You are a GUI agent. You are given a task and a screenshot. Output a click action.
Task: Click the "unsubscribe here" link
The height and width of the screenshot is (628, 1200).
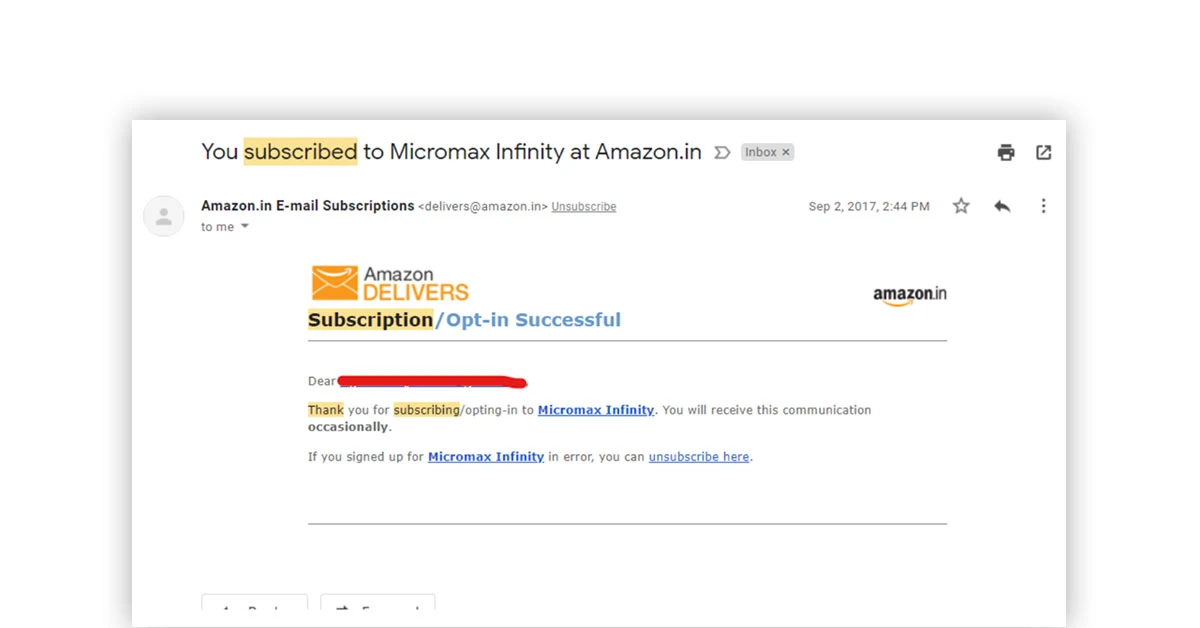pos(698,457)
